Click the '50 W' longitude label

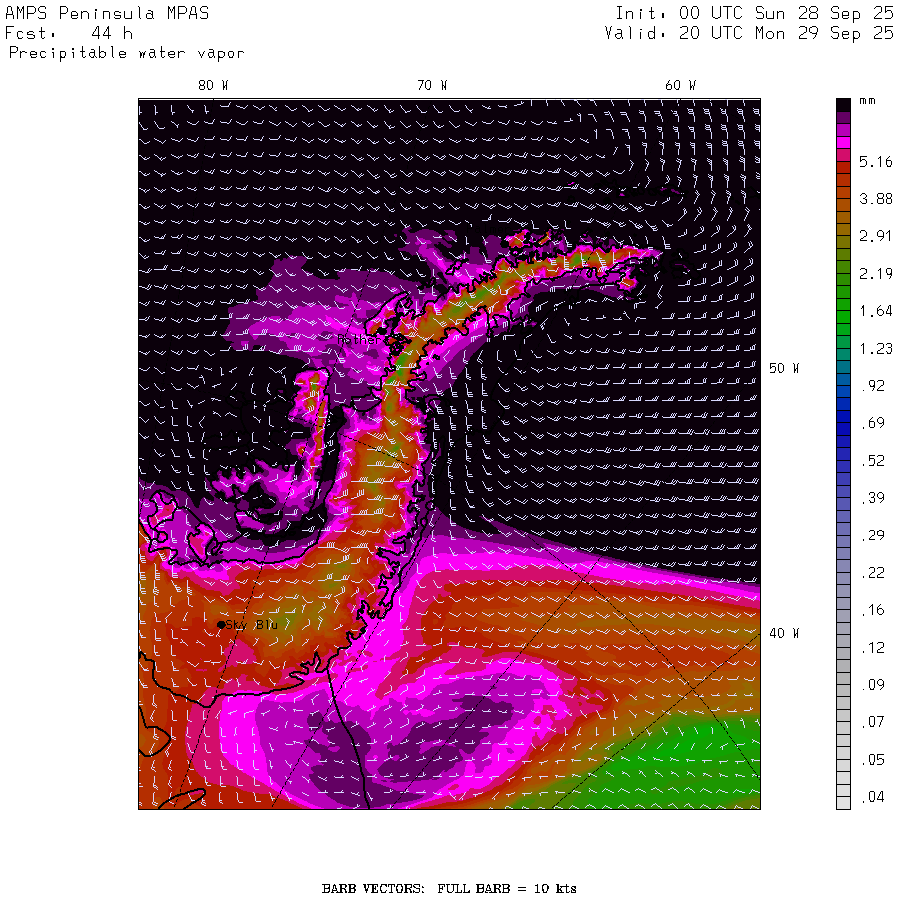(783, 368)
